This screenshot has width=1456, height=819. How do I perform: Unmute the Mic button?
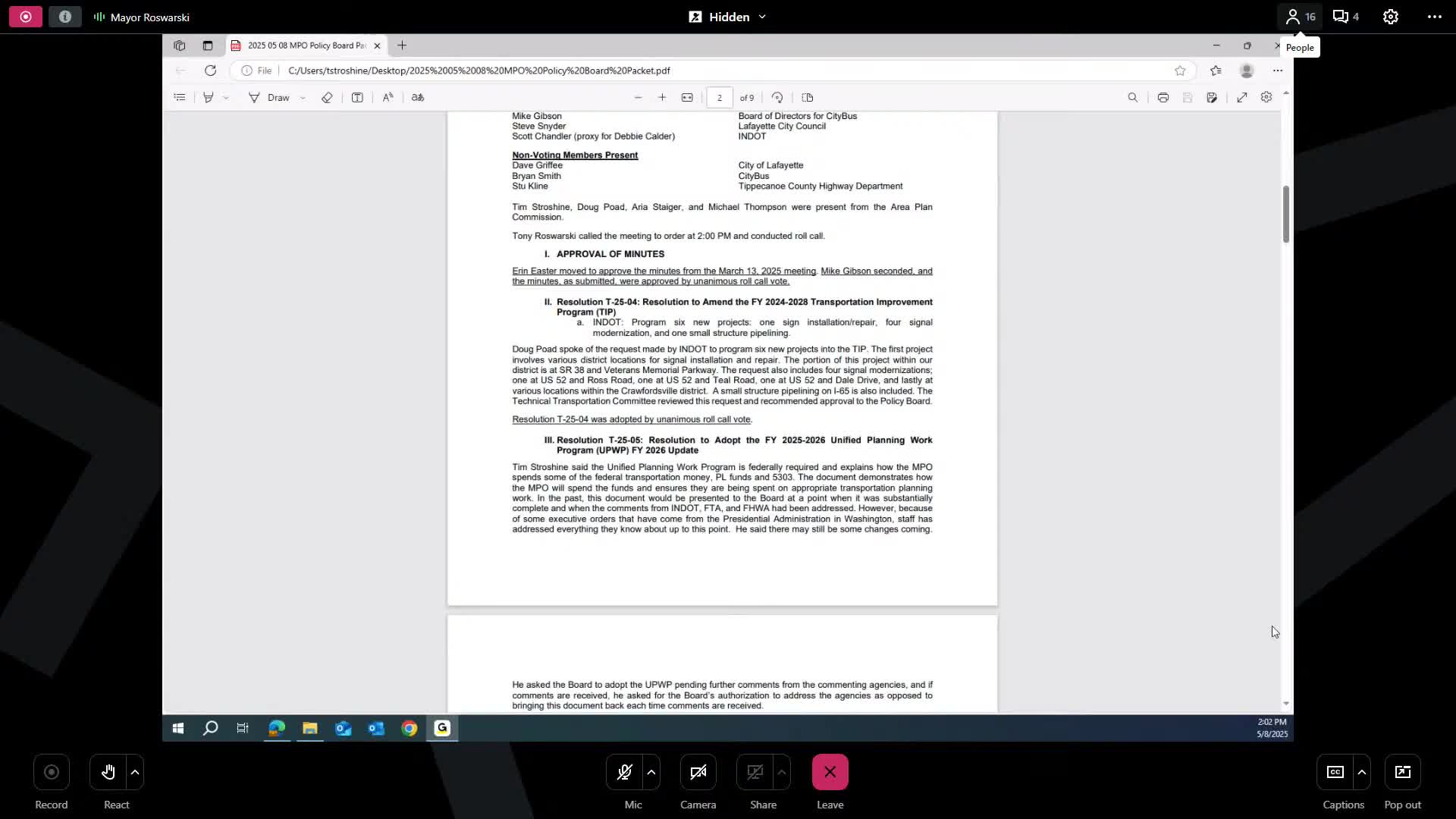pos(624,772)
